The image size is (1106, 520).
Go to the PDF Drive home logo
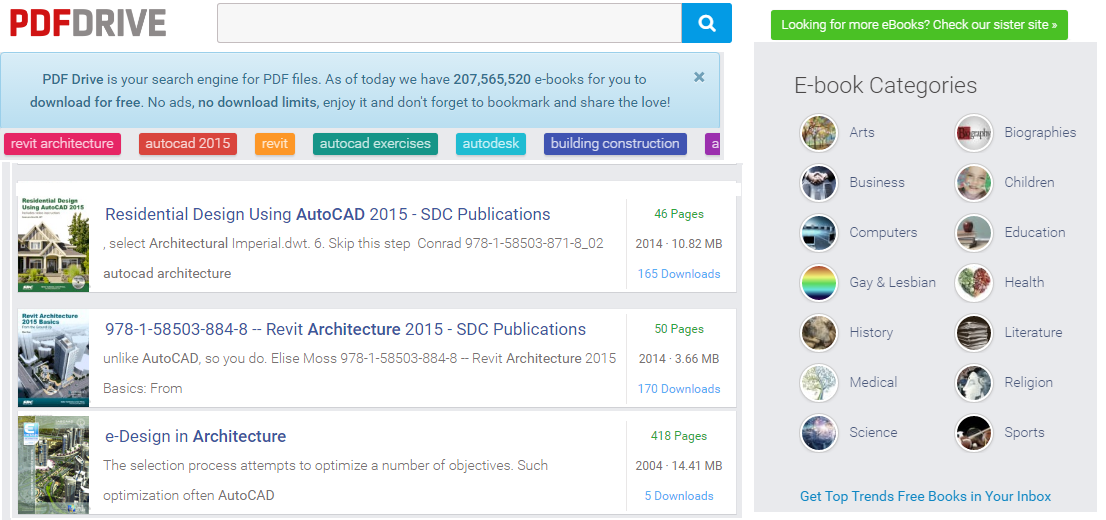[88, 22]
